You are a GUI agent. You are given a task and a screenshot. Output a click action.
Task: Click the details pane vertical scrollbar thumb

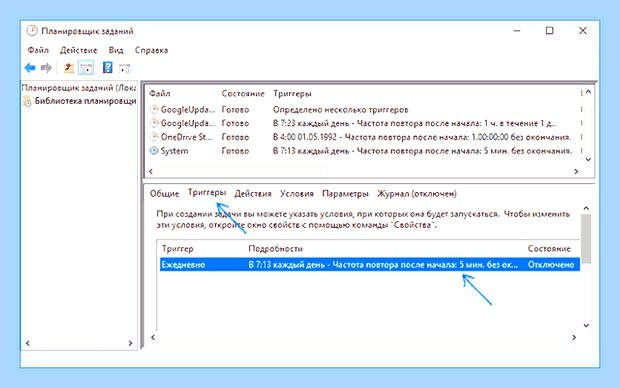(x=586, y=239)
